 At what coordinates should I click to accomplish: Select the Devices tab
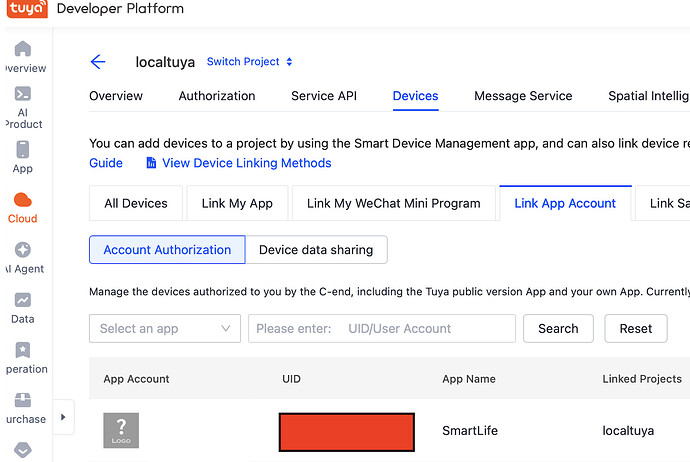click(x=415, y=96)
